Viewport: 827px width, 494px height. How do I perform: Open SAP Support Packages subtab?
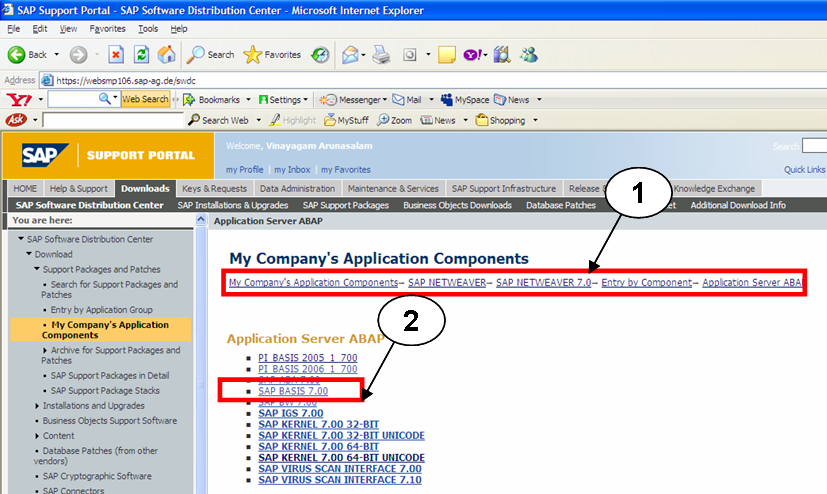coord(345,205)
